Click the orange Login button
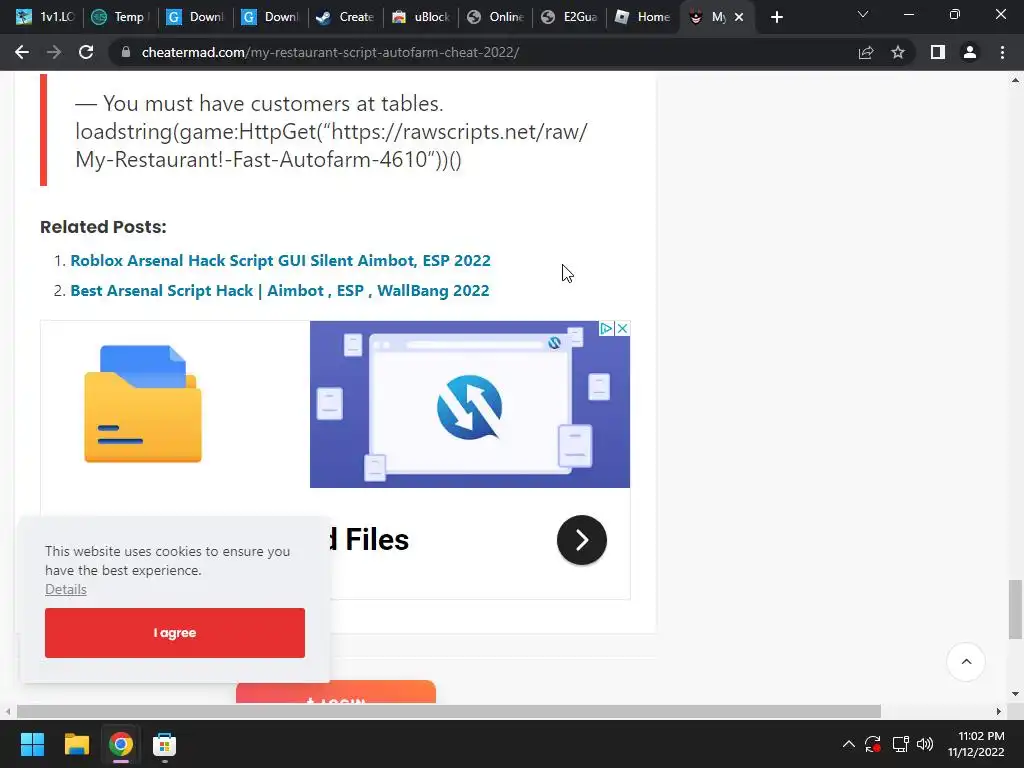This screenshot has width=1024, height=768. (x=336, y=692)
